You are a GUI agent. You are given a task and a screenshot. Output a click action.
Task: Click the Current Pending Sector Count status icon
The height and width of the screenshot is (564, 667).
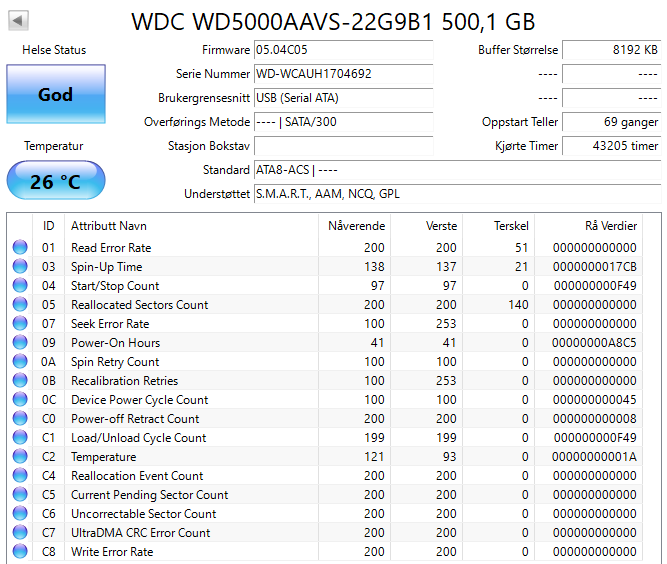click(19, 495)
